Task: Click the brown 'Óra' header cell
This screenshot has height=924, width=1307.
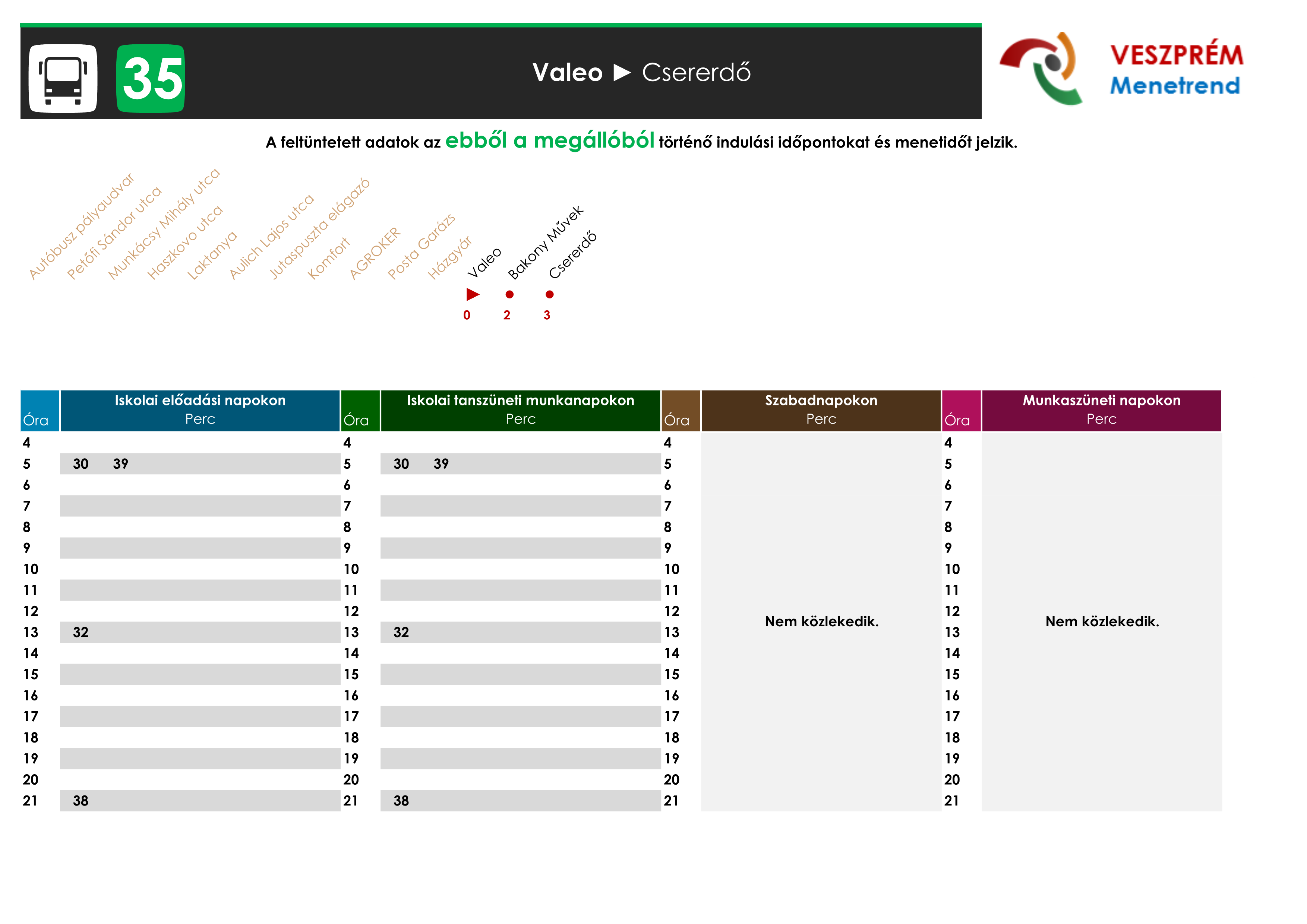Action: tap(681, 410)
